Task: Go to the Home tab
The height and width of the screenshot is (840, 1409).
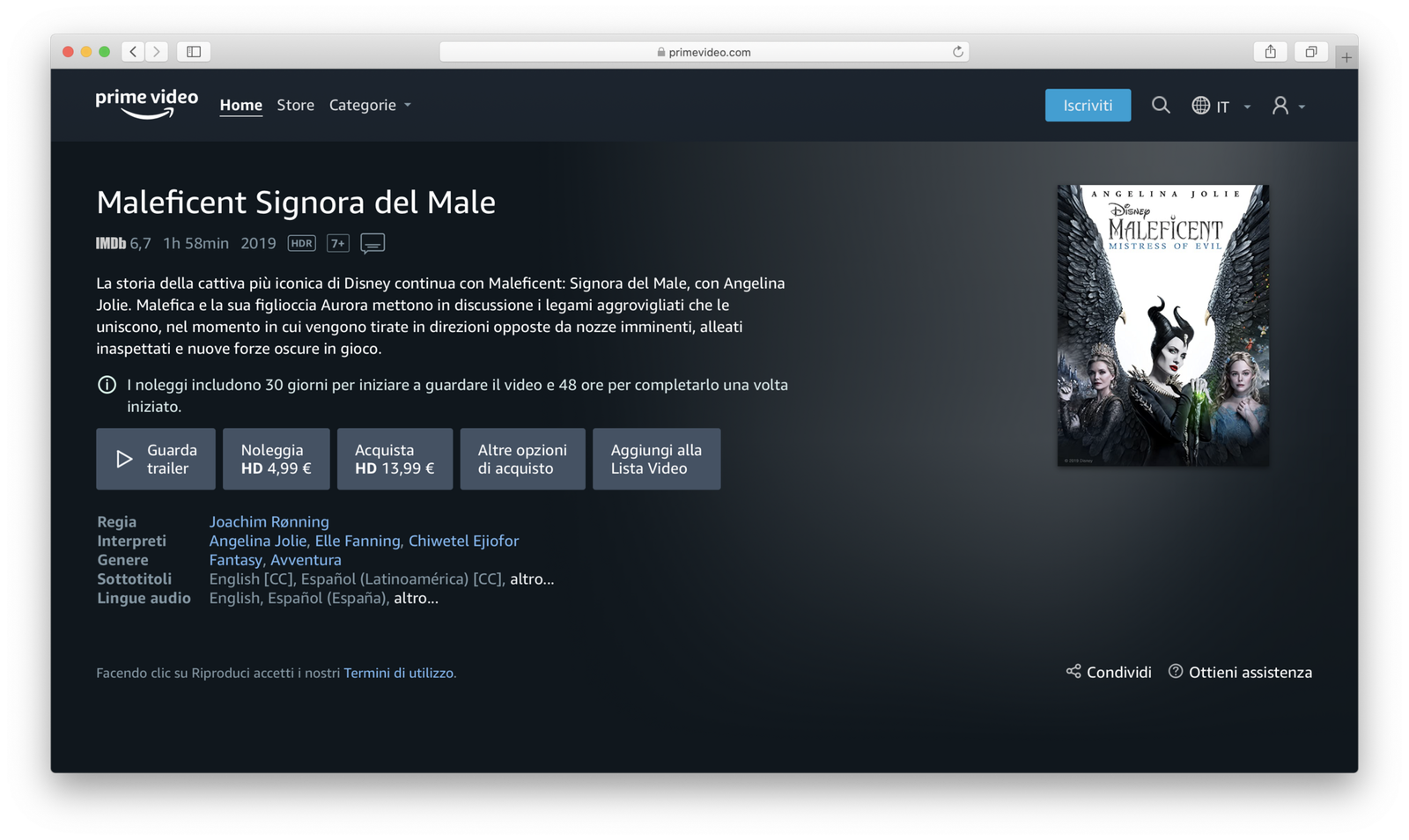Action: point(241,105)
